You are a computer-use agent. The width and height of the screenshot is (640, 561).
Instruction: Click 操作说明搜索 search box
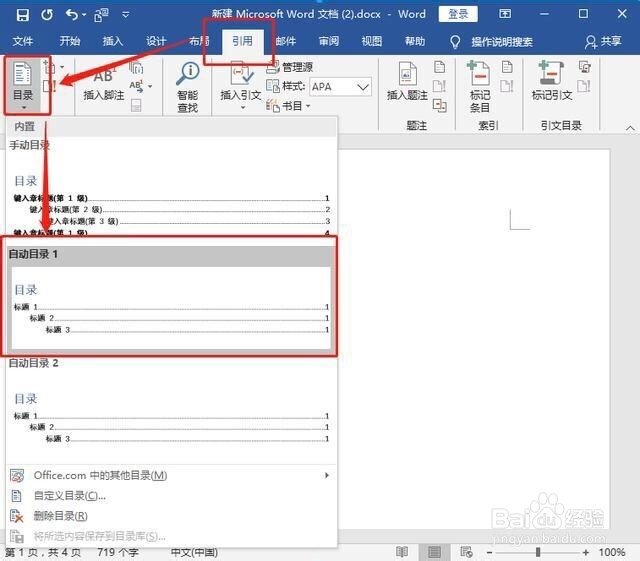pos(502,42)
